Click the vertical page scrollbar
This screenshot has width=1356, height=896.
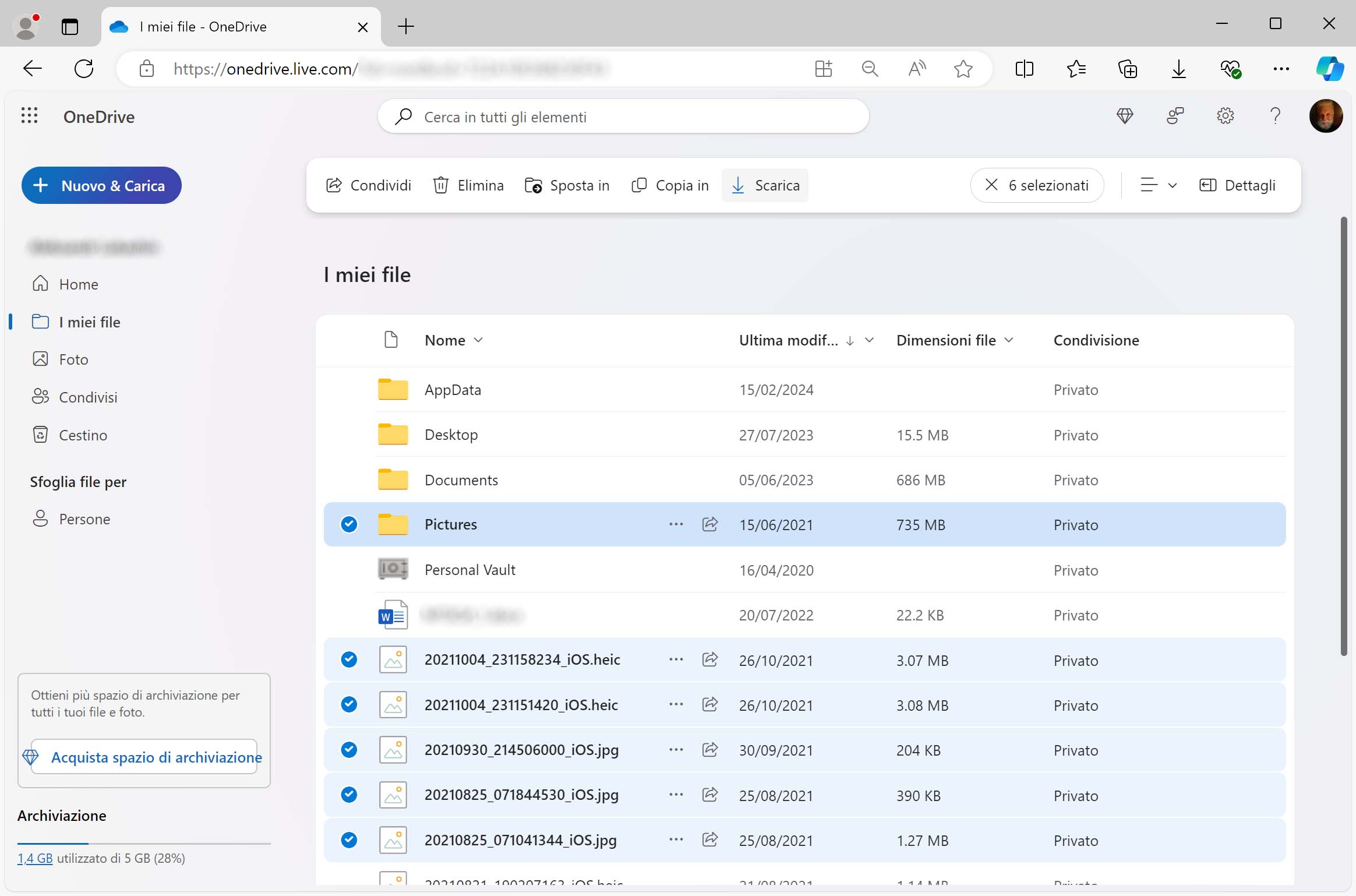(x=1343, y=436)
